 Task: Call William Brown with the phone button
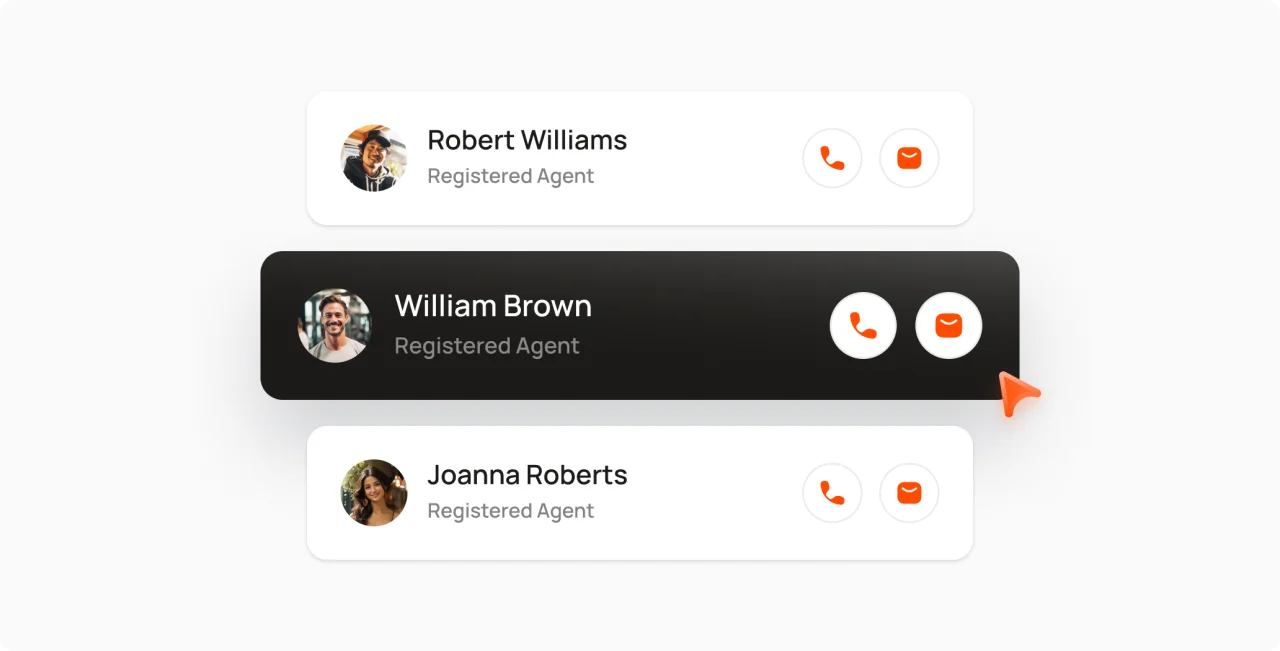pos(863,325)
